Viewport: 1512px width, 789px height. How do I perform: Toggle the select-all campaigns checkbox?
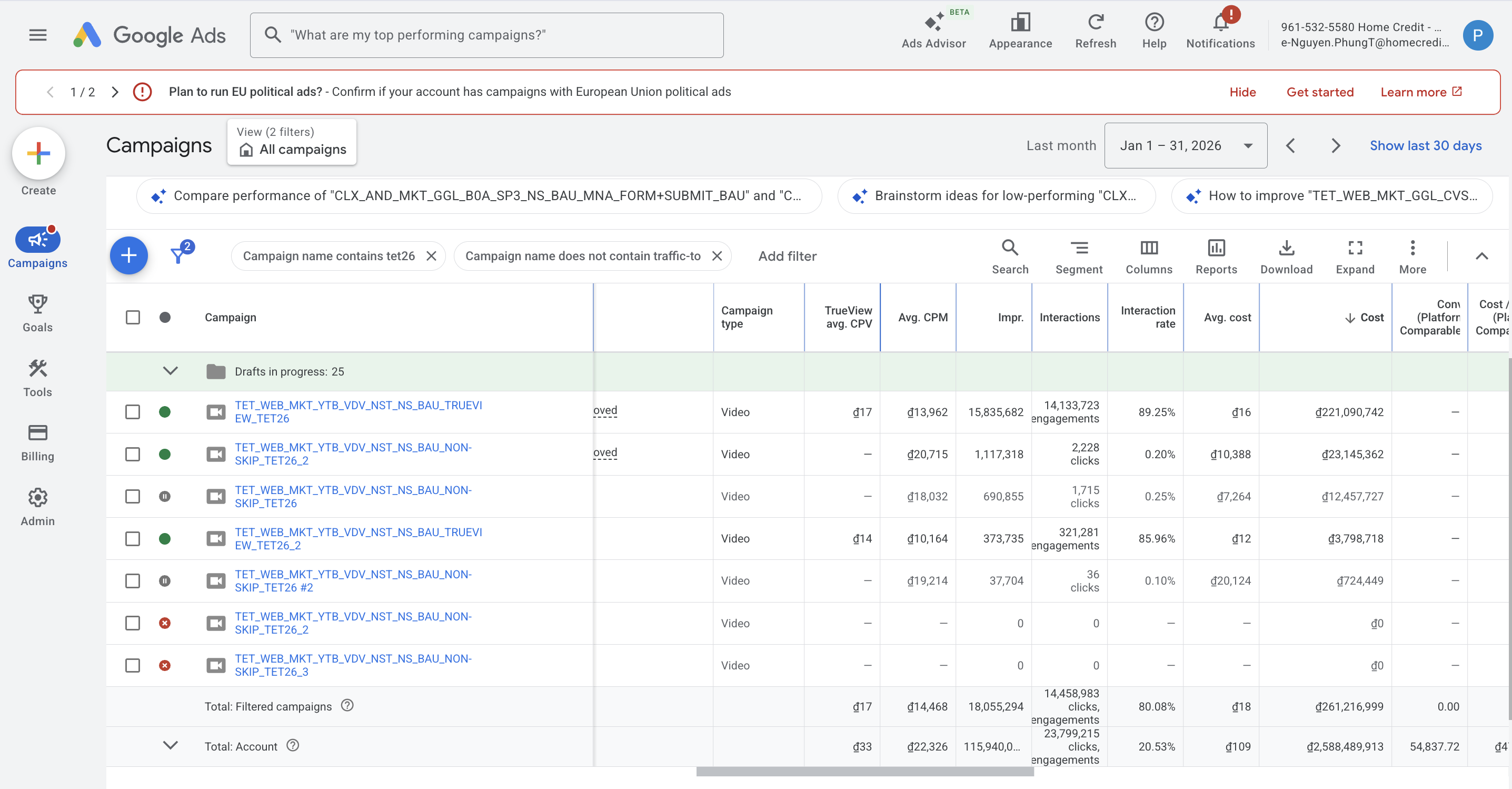click(133, 317)
